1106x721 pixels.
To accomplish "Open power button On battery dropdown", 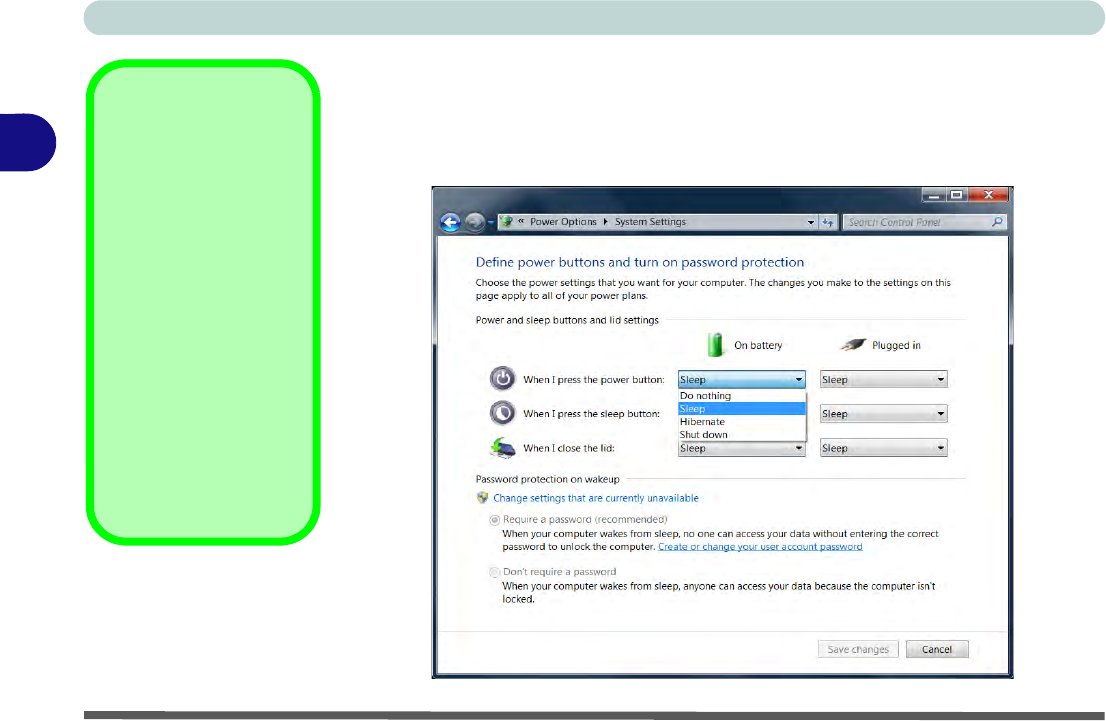I will click(741, 380).
